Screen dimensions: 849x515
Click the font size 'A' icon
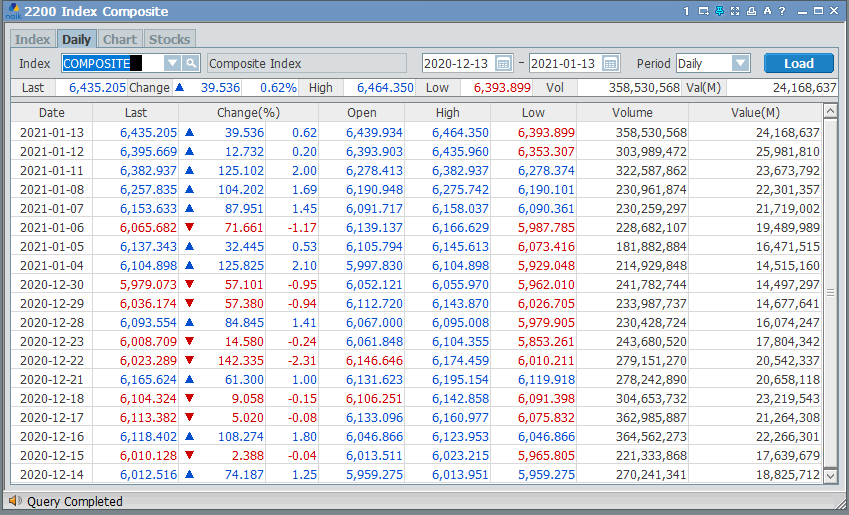pos(767,11)
